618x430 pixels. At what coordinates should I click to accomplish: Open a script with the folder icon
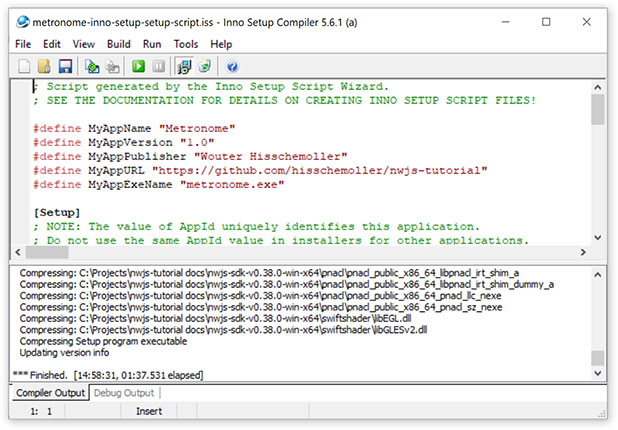45,66
